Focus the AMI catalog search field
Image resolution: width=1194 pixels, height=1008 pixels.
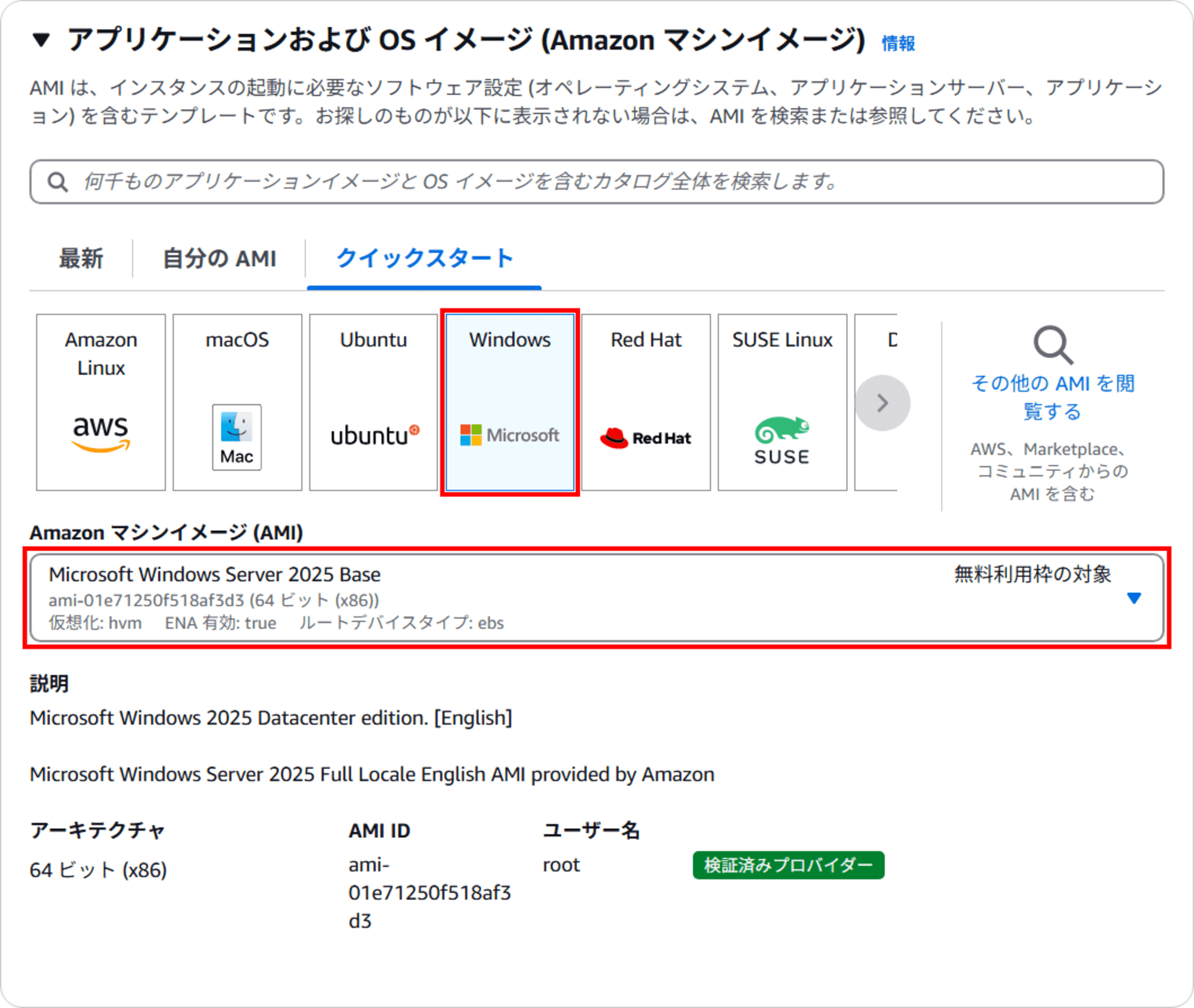click(x=597, y=182)
